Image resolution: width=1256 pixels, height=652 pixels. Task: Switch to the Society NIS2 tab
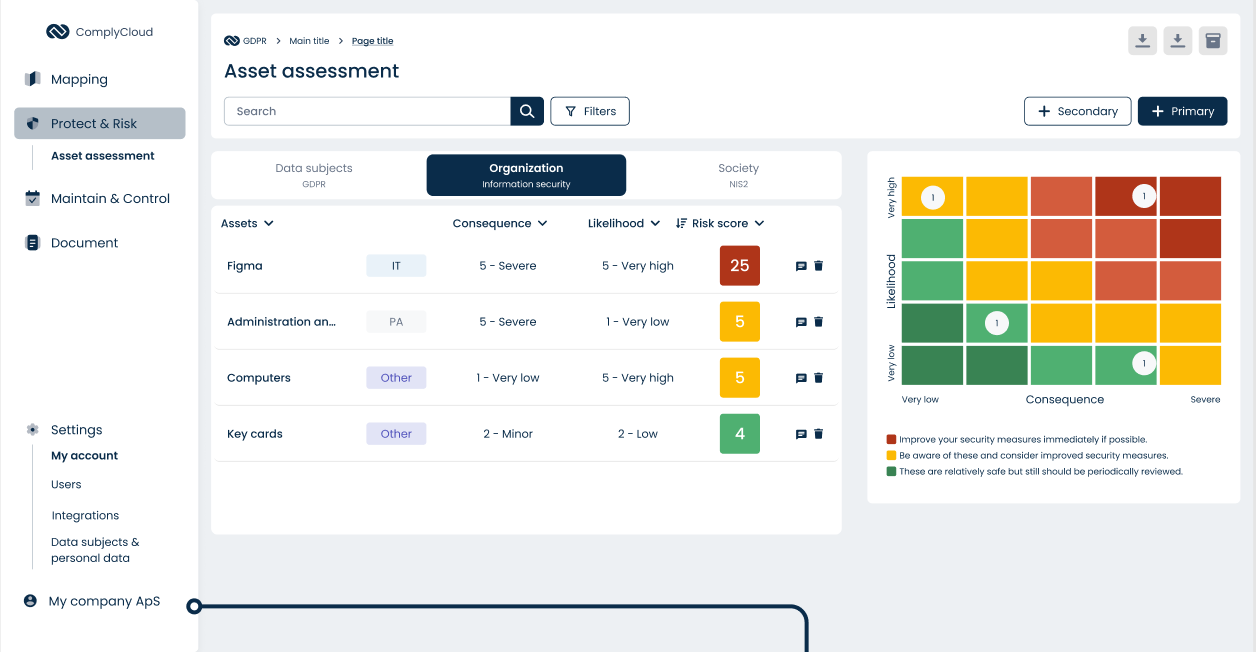(x=738, y=174)
